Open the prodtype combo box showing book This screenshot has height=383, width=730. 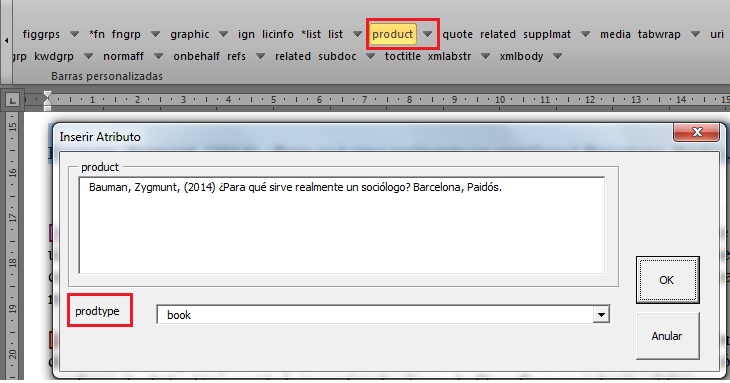pos(602,315)
